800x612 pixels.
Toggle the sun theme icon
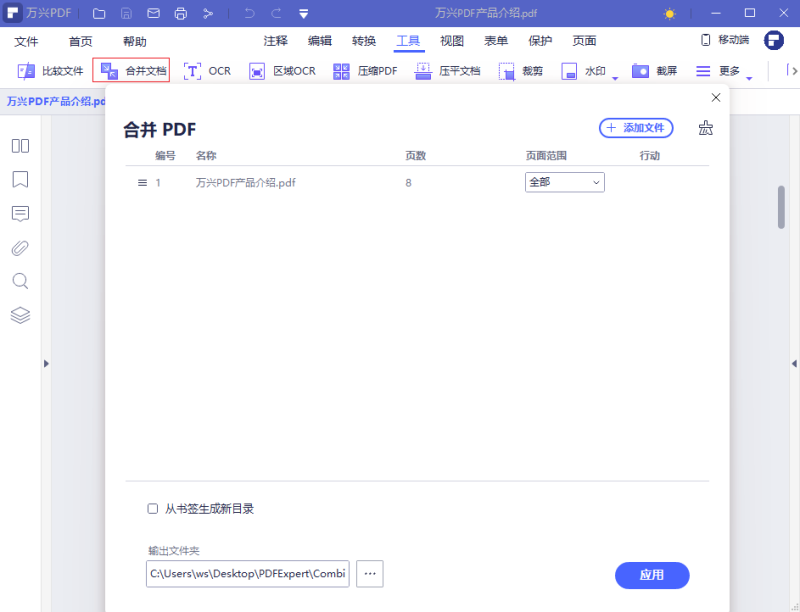point(669,14)
